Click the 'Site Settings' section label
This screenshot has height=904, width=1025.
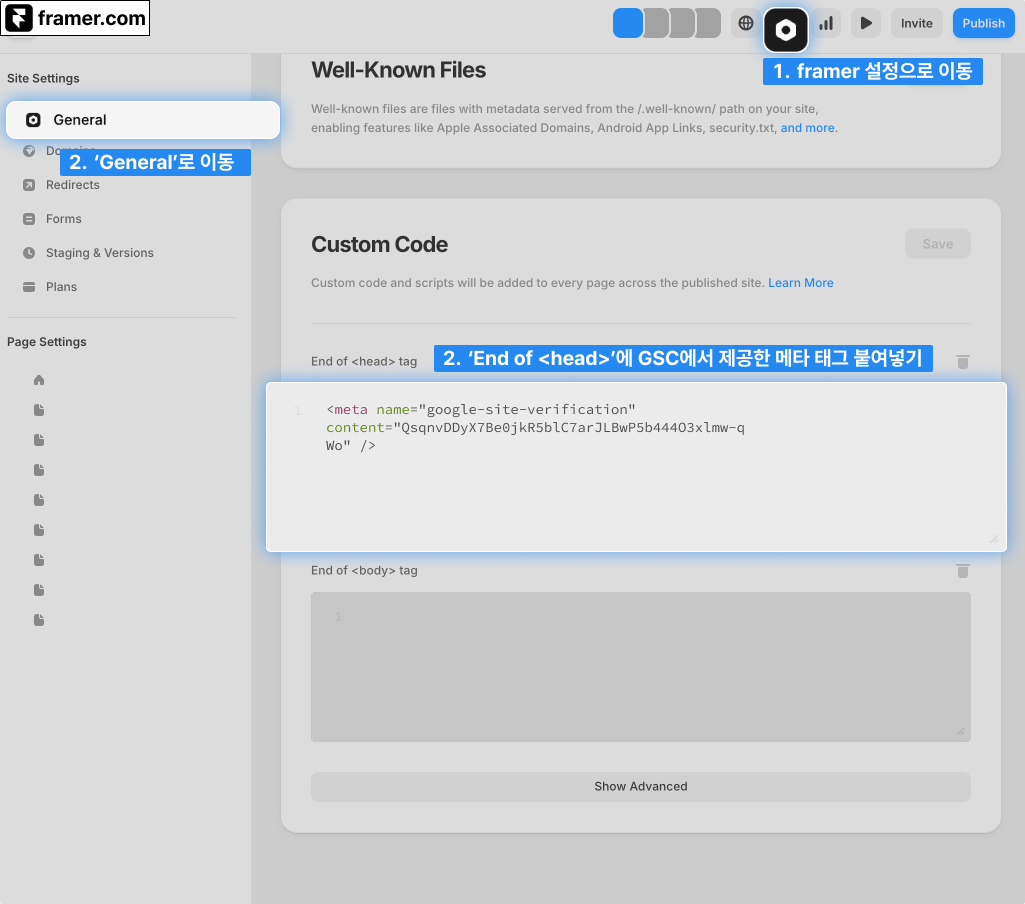pyautogui.click(x=43, y=78)
